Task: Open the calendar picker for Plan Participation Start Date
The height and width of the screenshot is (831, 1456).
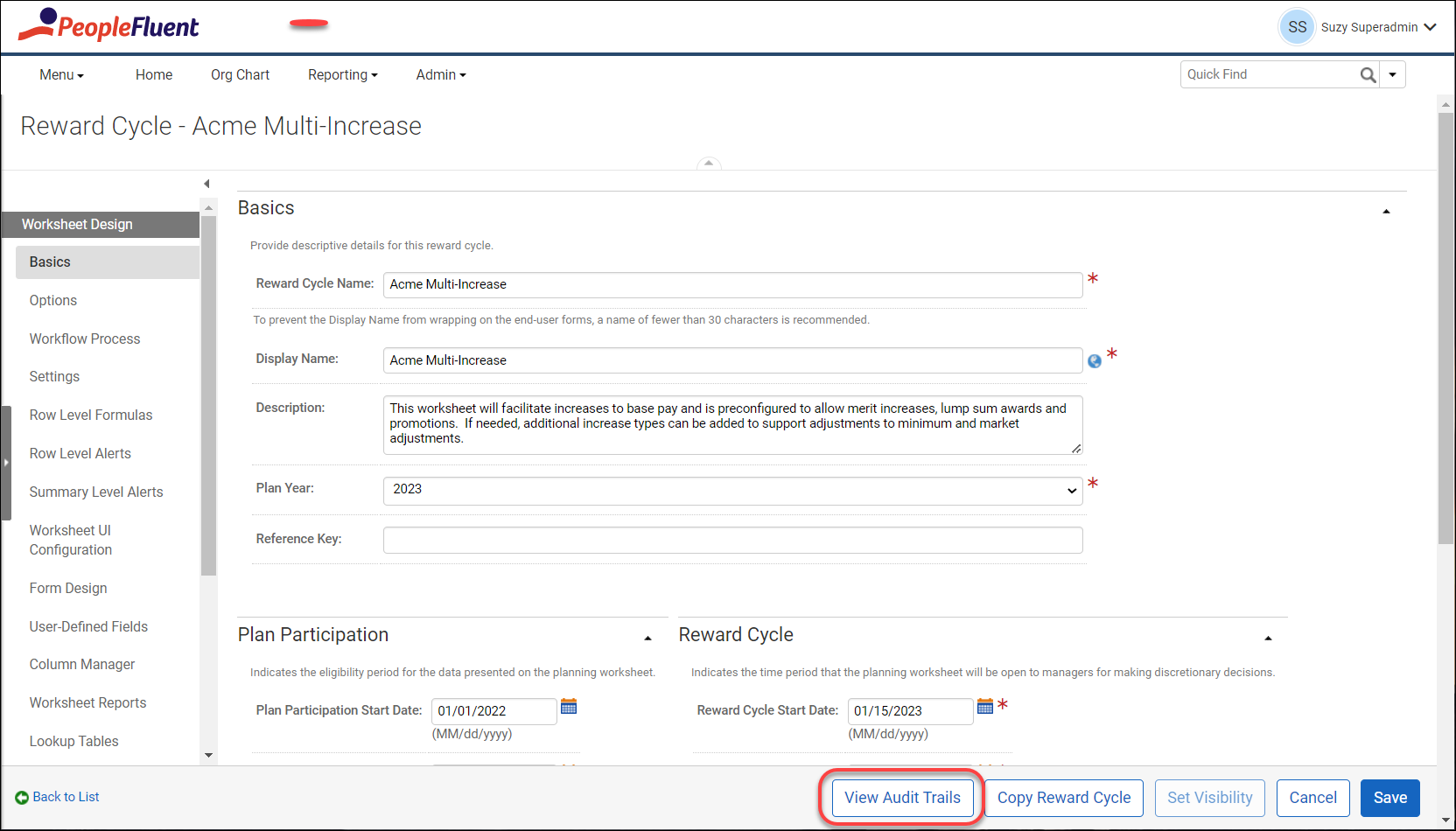Action: tap(569, 706)
